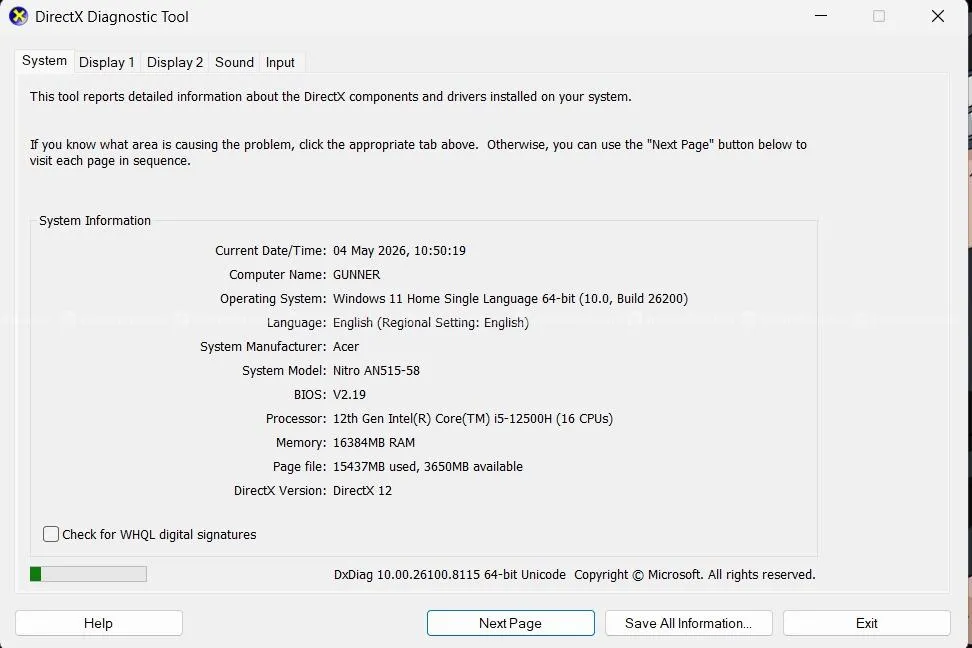Switch to the Display 2 tab
This screenshot has width=972, height=648.
[175, 62]
